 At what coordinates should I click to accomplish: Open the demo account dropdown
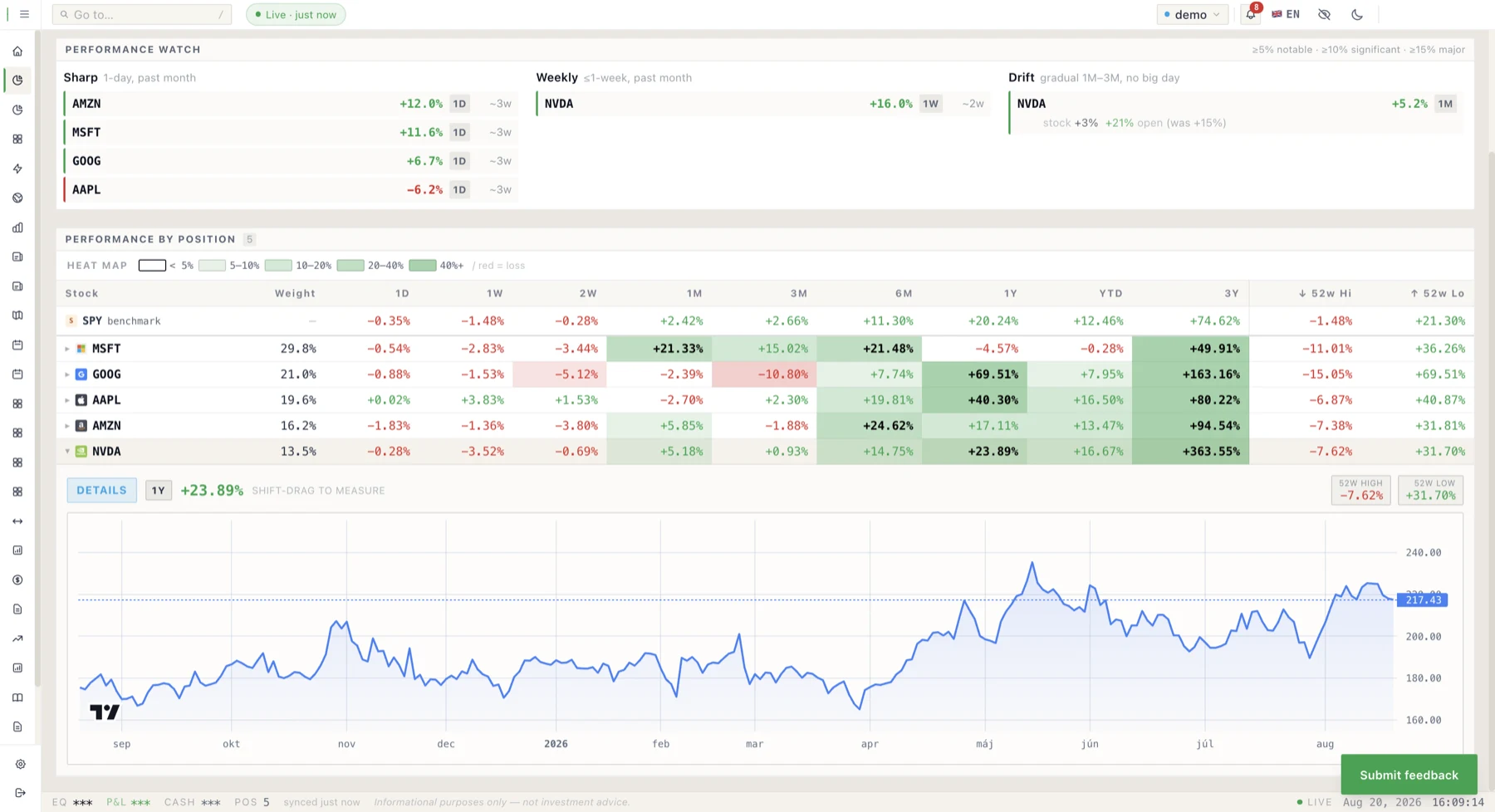1192,14
